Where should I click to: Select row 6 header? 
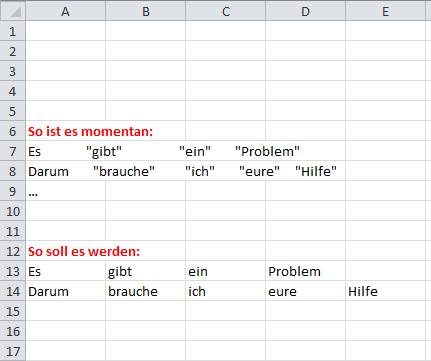point(13,131)
